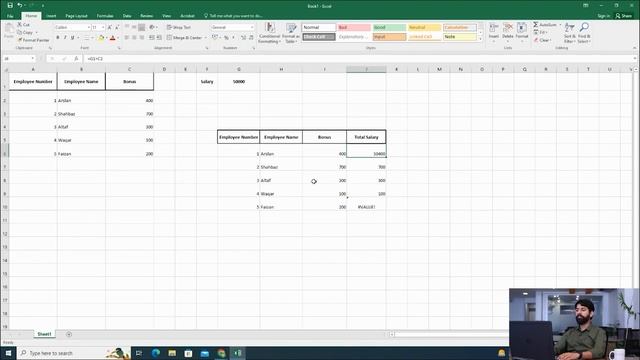Apply the Good cell style
The image size is (640, 360).
(x=389, y=27)
